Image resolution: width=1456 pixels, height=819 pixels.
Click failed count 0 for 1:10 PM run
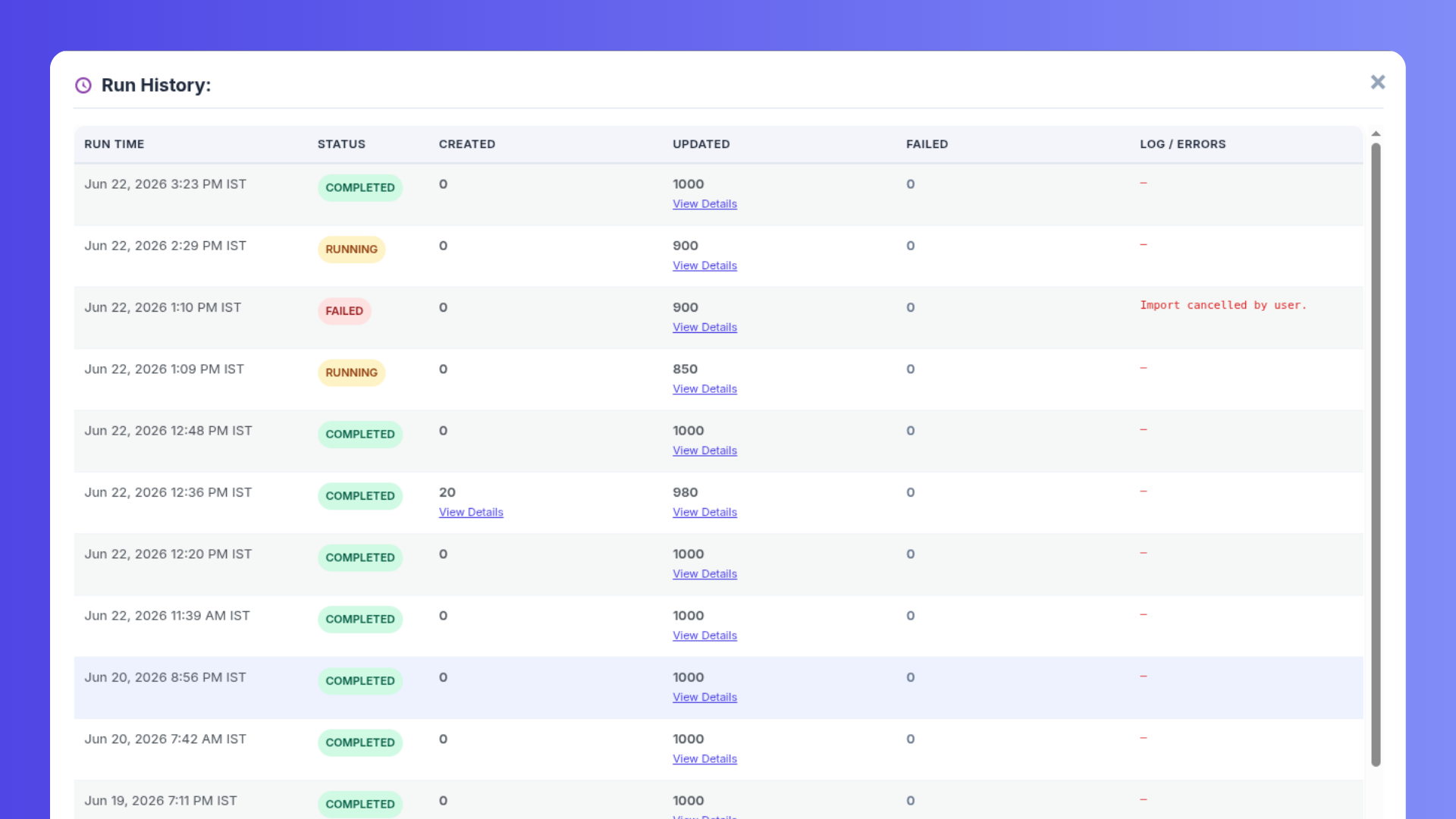[911, 307]
